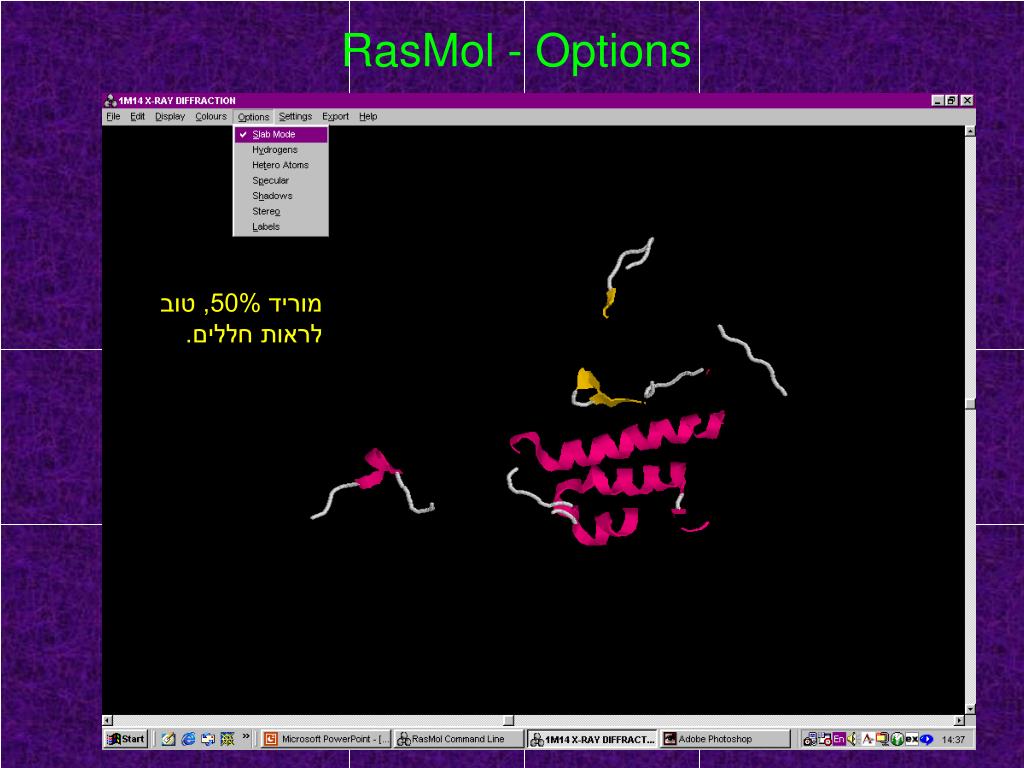Click vertical scrollbar up arrow
Screen dimensions: 1024x768
970,131
